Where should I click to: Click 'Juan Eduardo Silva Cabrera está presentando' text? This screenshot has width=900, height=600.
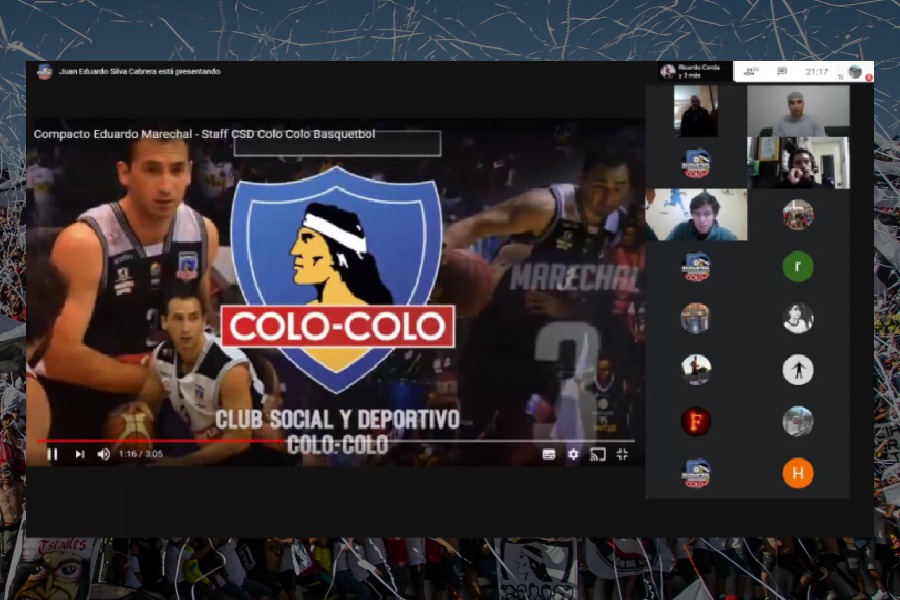(x=140, y=72)
